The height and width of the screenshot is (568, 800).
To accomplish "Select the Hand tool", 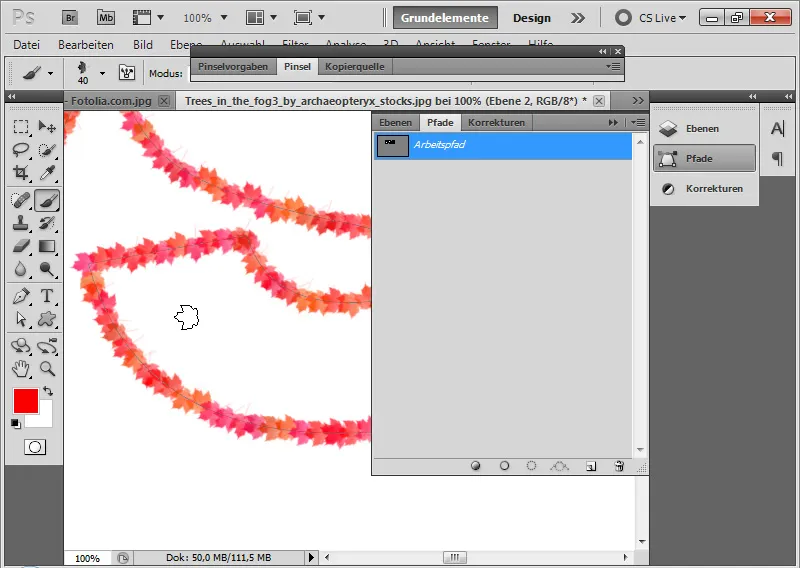I will 21,368.
